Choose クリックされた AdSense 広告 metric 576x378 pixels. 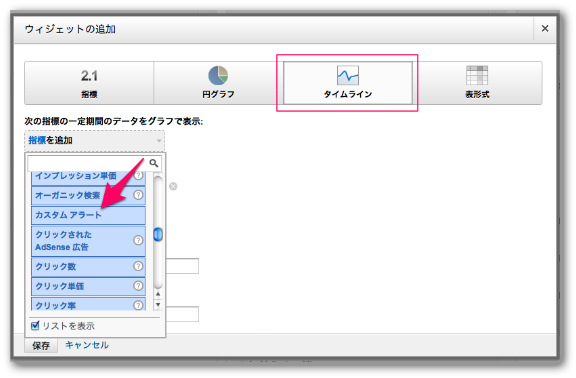89,241
